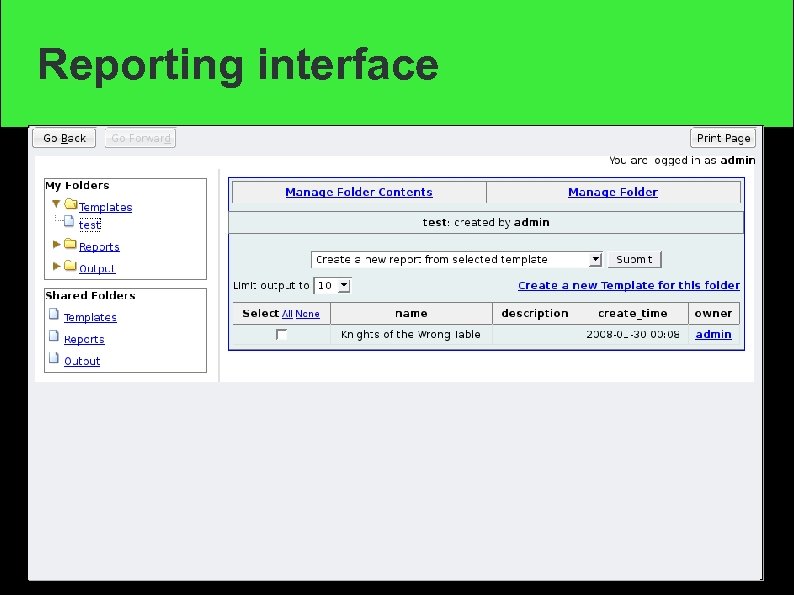Click the Select All link
794x595 pixels.
[x=287, y=314]
